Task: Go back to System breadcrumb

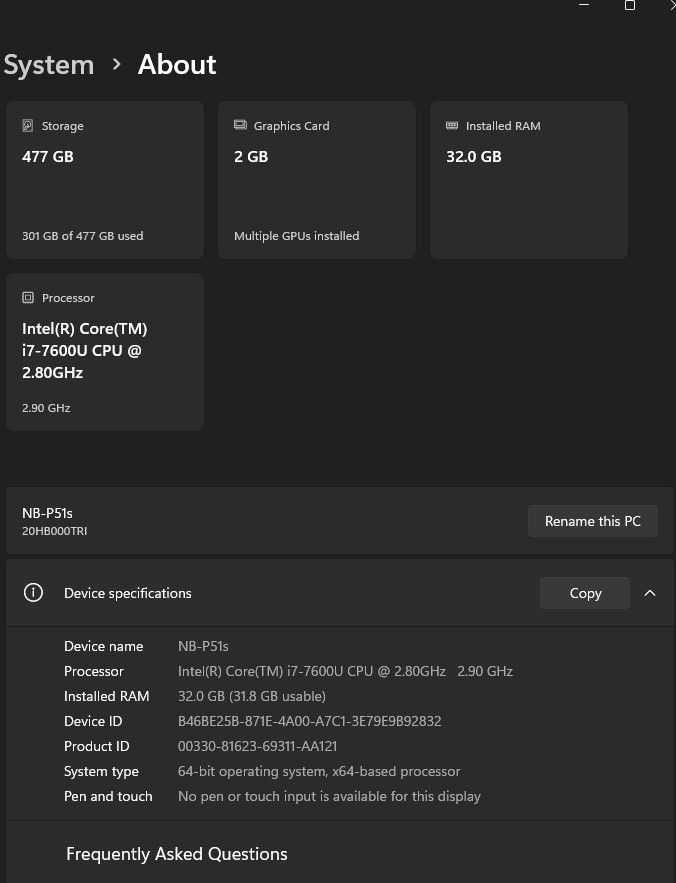Action: pyautogui.click(x=48, y=65)
